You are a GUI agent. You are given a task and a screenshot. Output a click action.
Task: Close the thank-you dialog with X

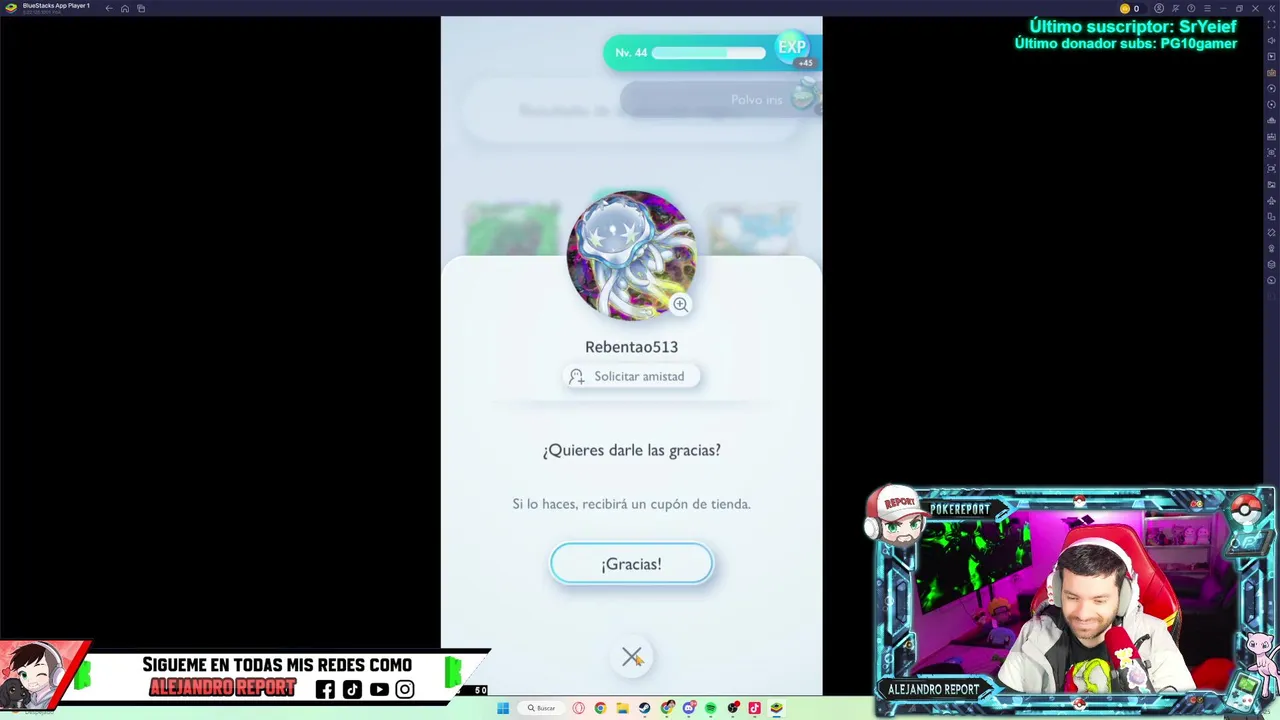coord(632,657)
